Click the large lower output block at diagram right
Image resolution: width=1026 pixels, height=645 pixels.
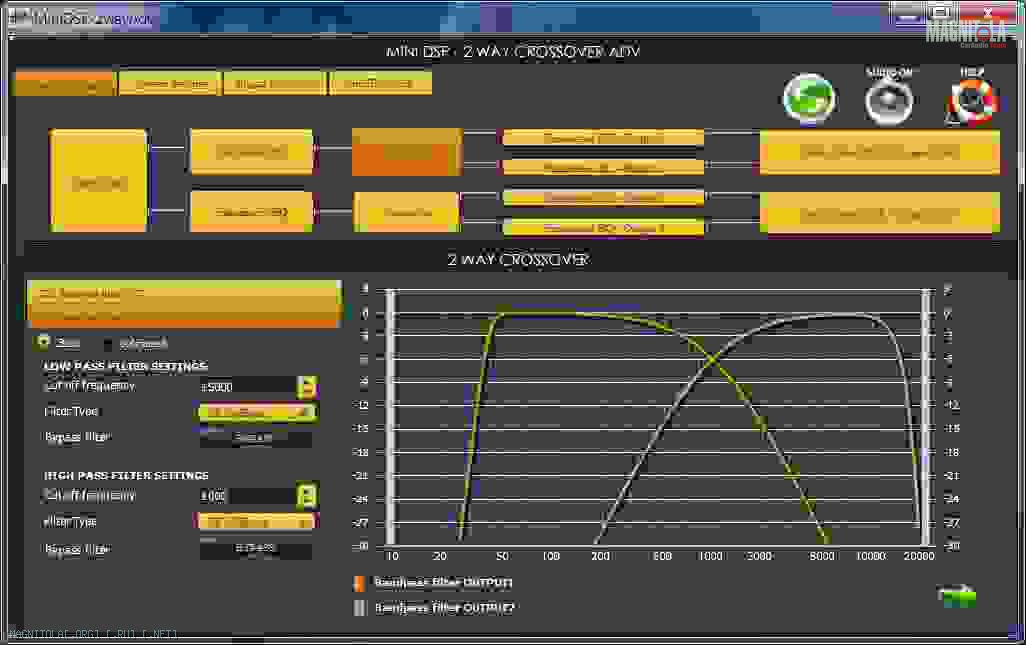coord(879,213)
